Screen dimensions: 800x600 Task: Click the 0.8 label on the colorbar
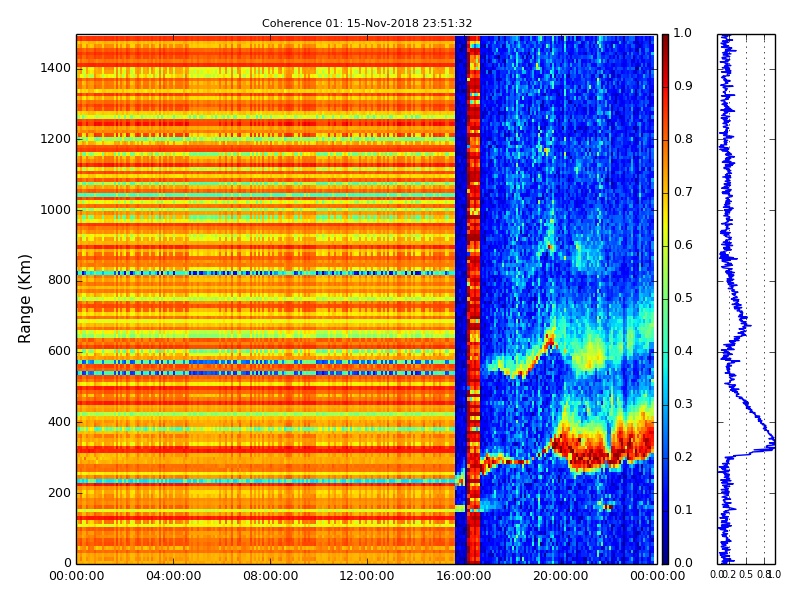683,139
